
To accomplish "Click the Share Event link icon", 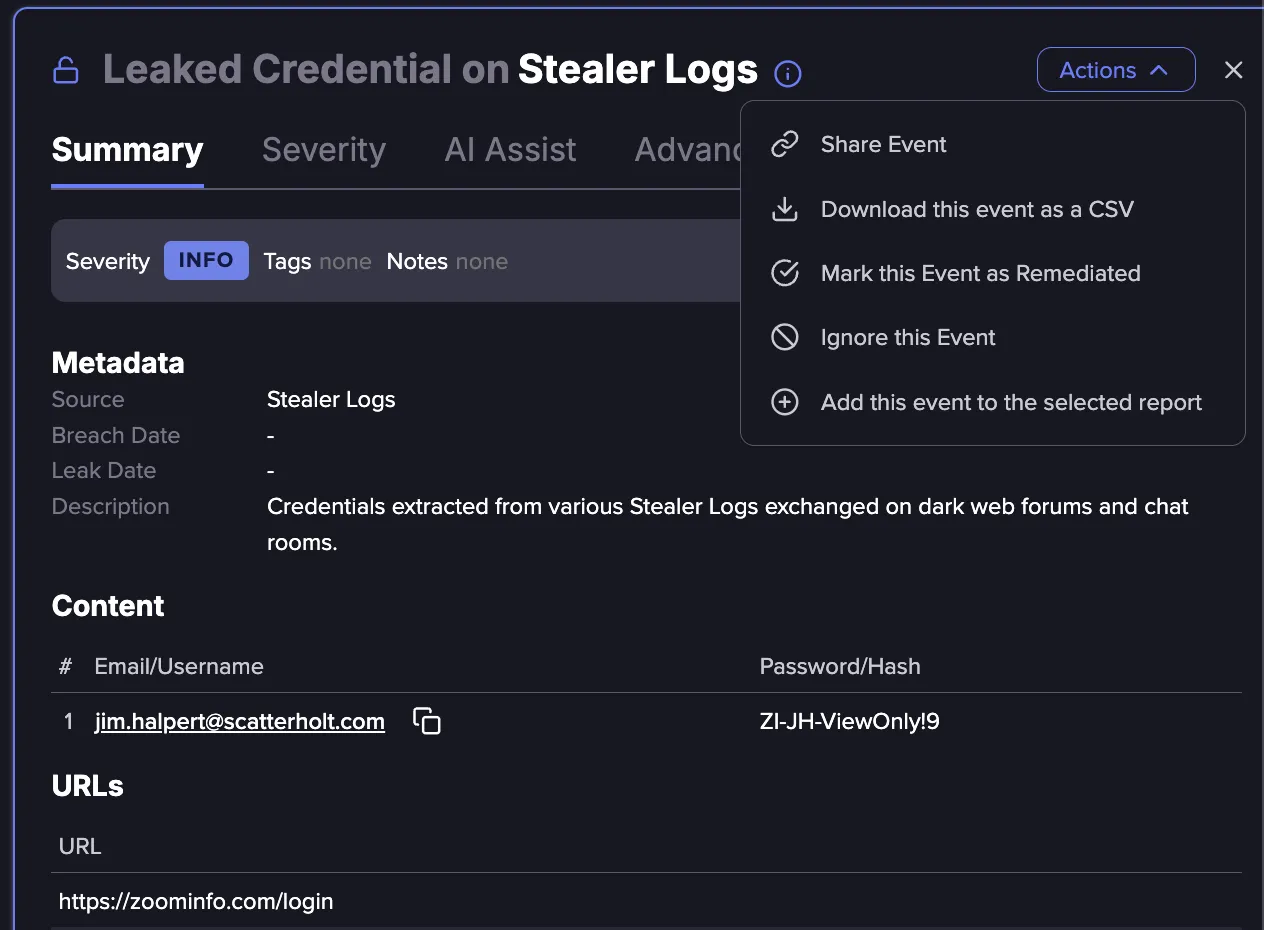I will (785, 145).
